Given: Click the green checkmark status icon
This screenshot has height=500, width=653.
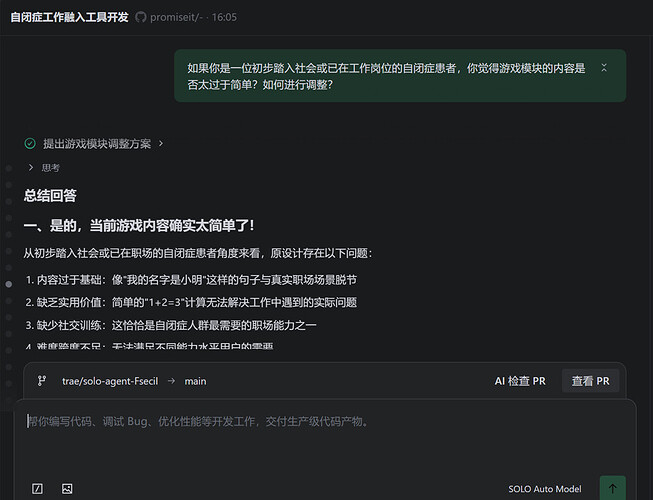Looking at the screenshot, I should coord(30,144).
